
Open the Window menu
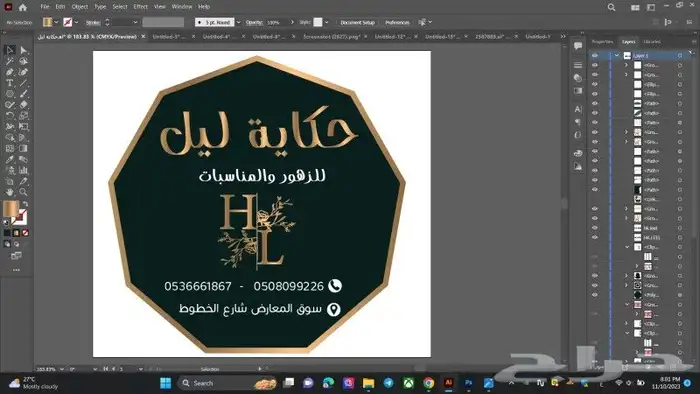pyautogui.click(x=182, y=7)
